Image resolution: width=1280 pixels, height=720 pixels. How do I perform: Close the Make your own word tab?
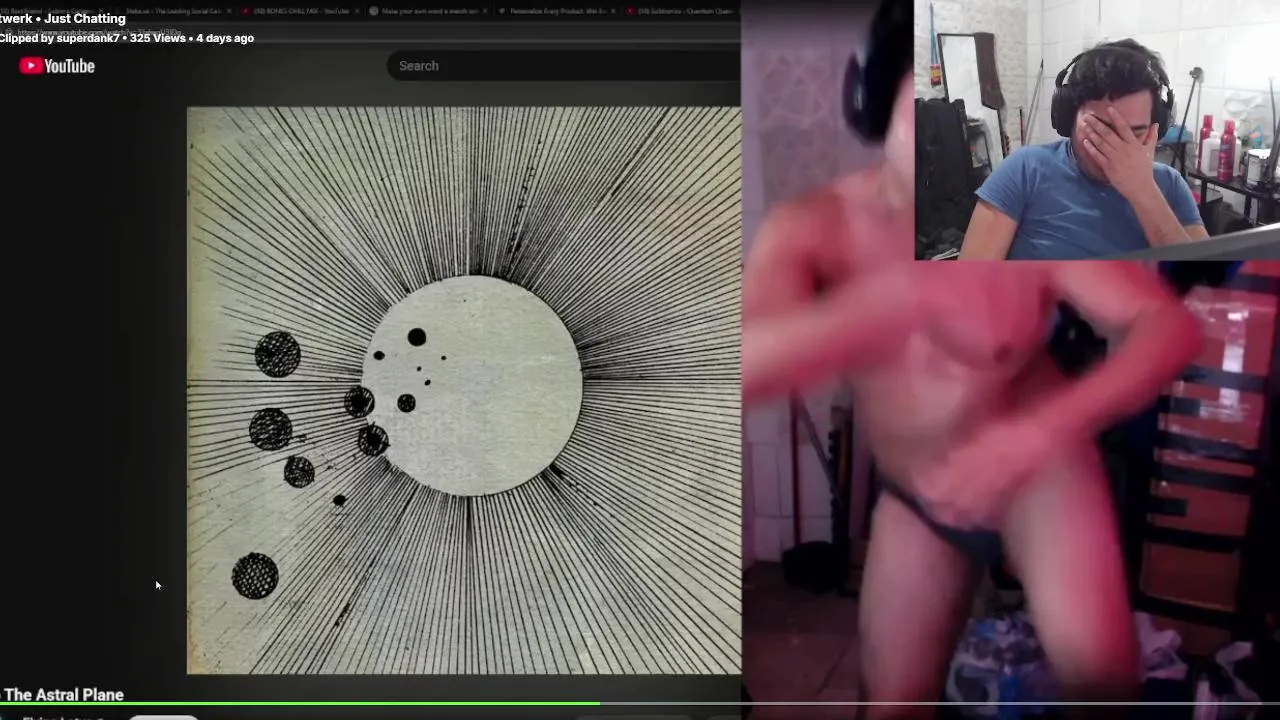click(x=486, y=11)
